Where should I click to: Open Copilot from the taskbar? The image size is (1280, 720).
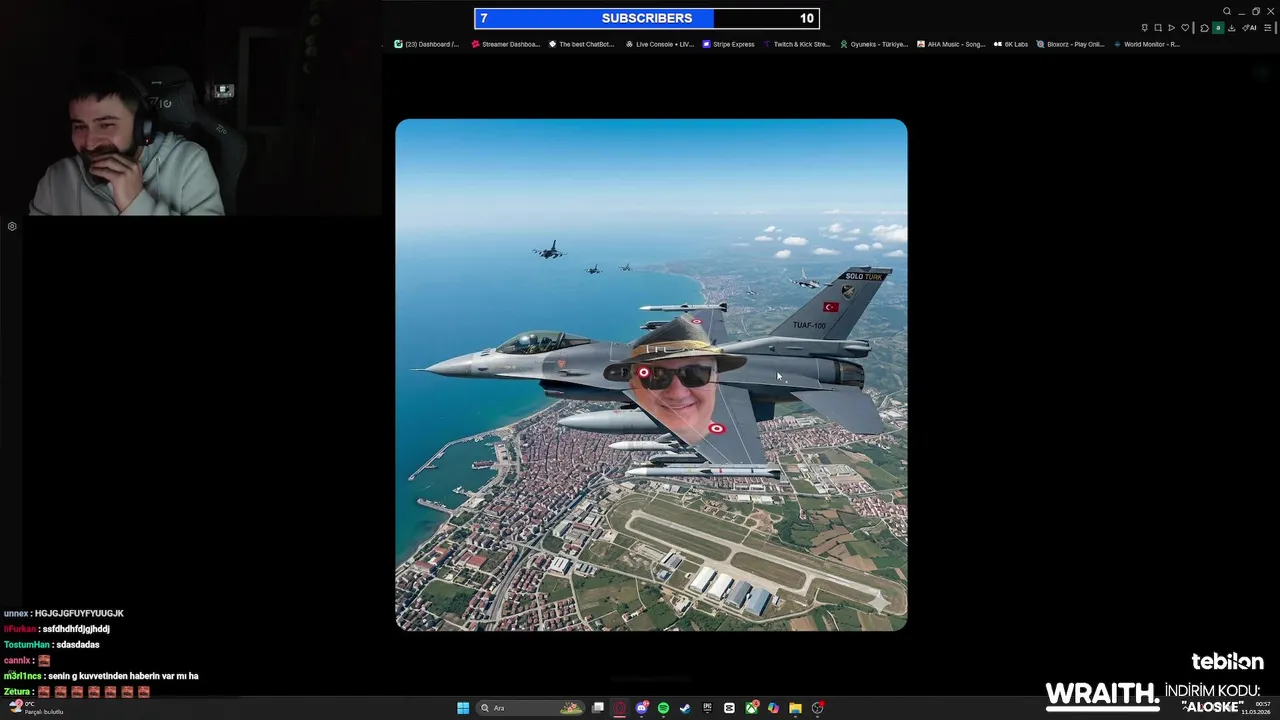pyautogui.click(x=773, y=708)
